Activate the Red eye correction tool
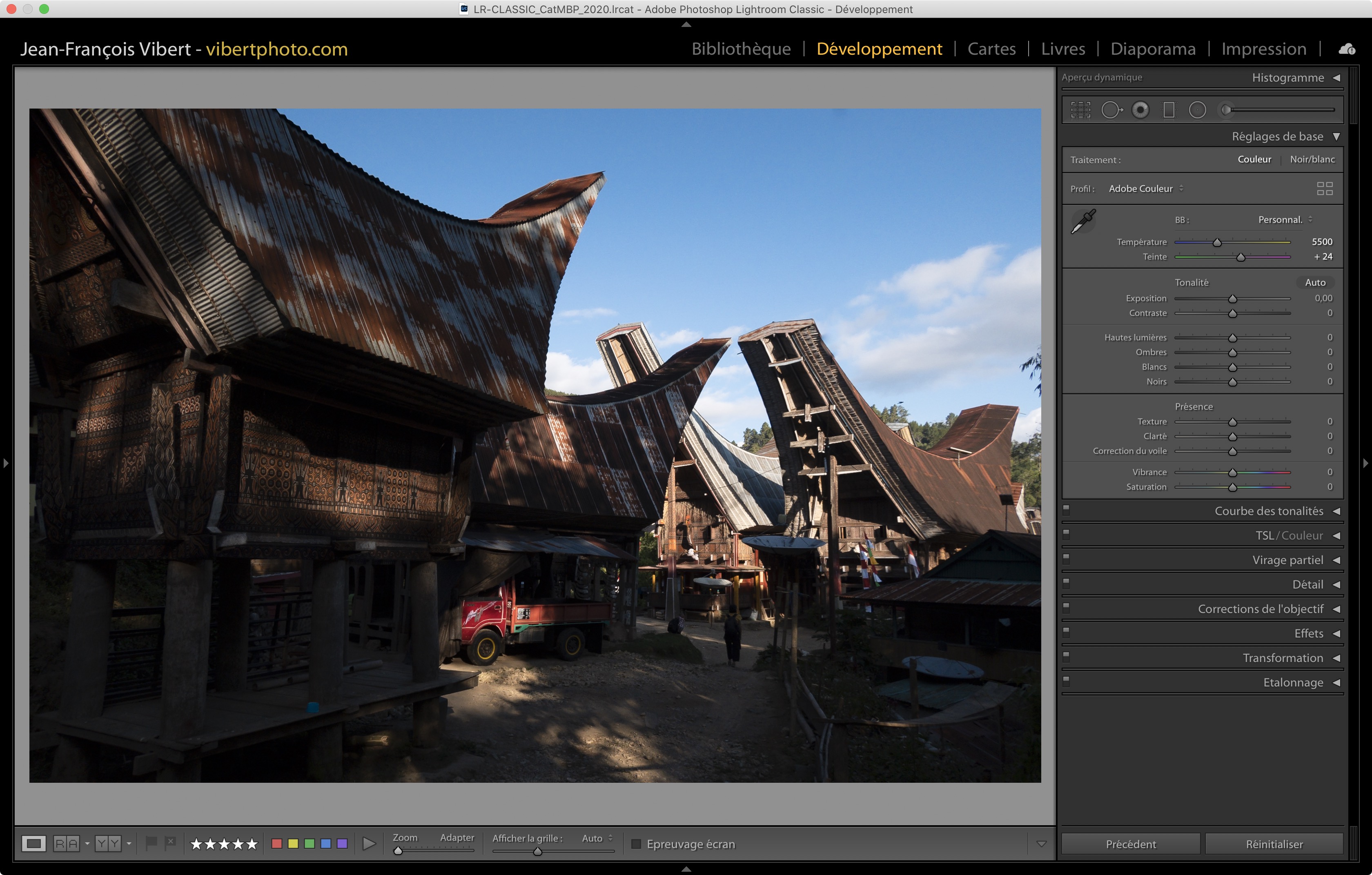 pos(1140,110)
